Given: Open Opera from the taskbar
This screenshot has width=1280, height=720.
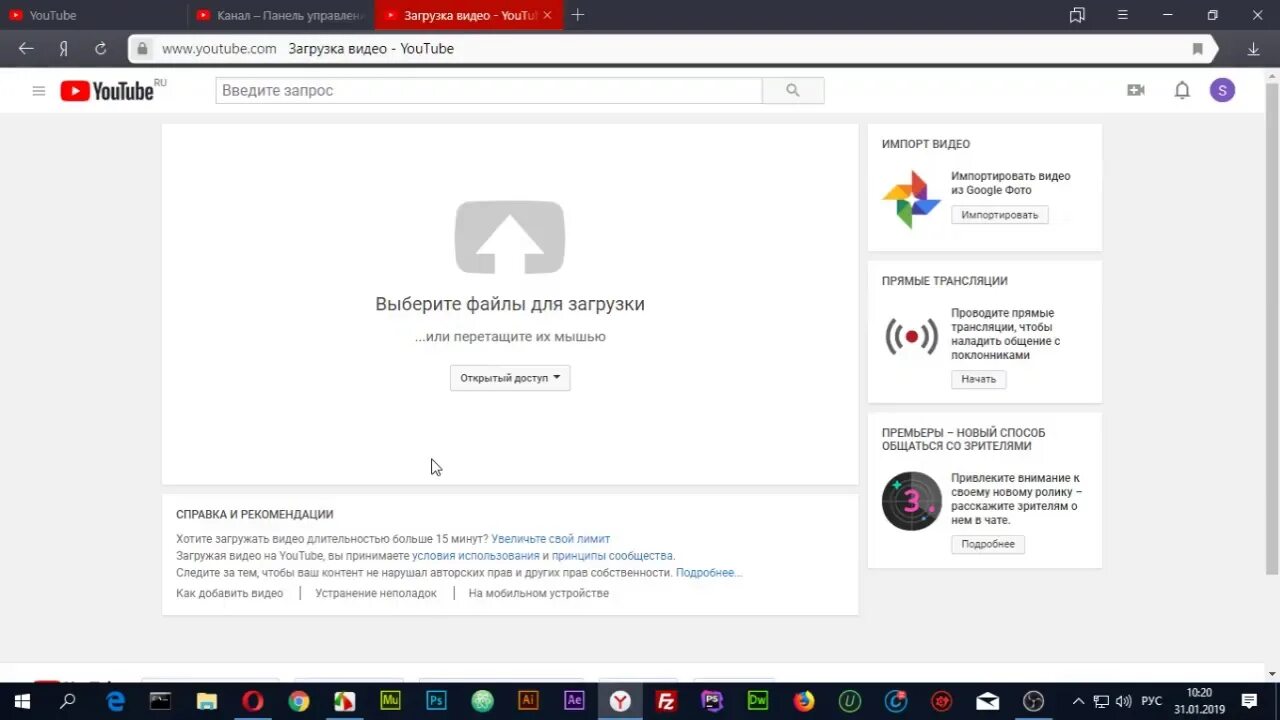Looking at the screenshot, I should [253, 701].
